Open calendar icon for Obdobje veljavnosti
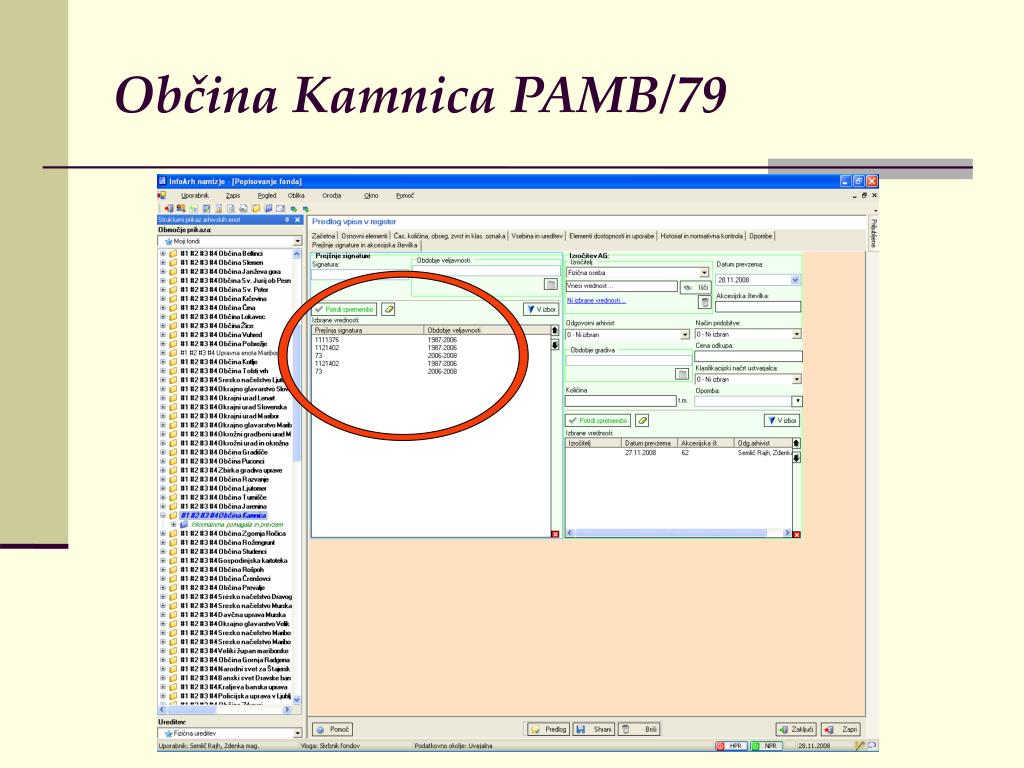 coord(551,284)
